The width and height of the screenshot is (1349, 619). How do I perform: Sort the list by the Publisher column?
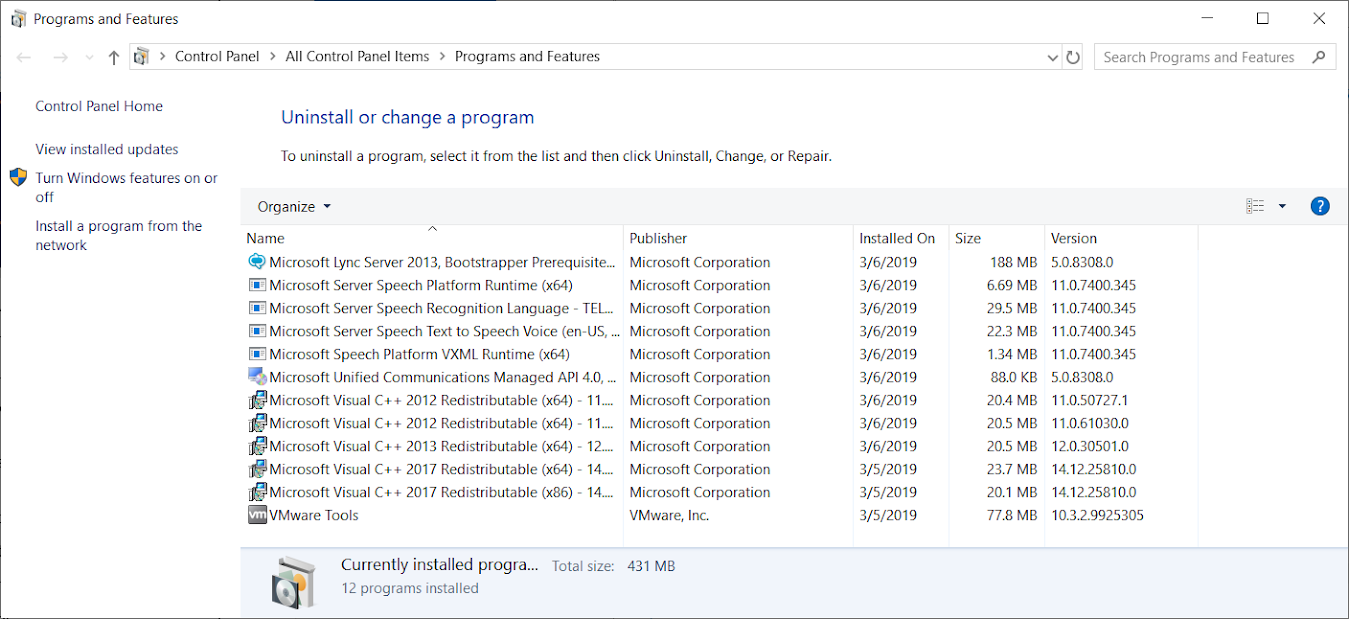(x=738, y=238)
